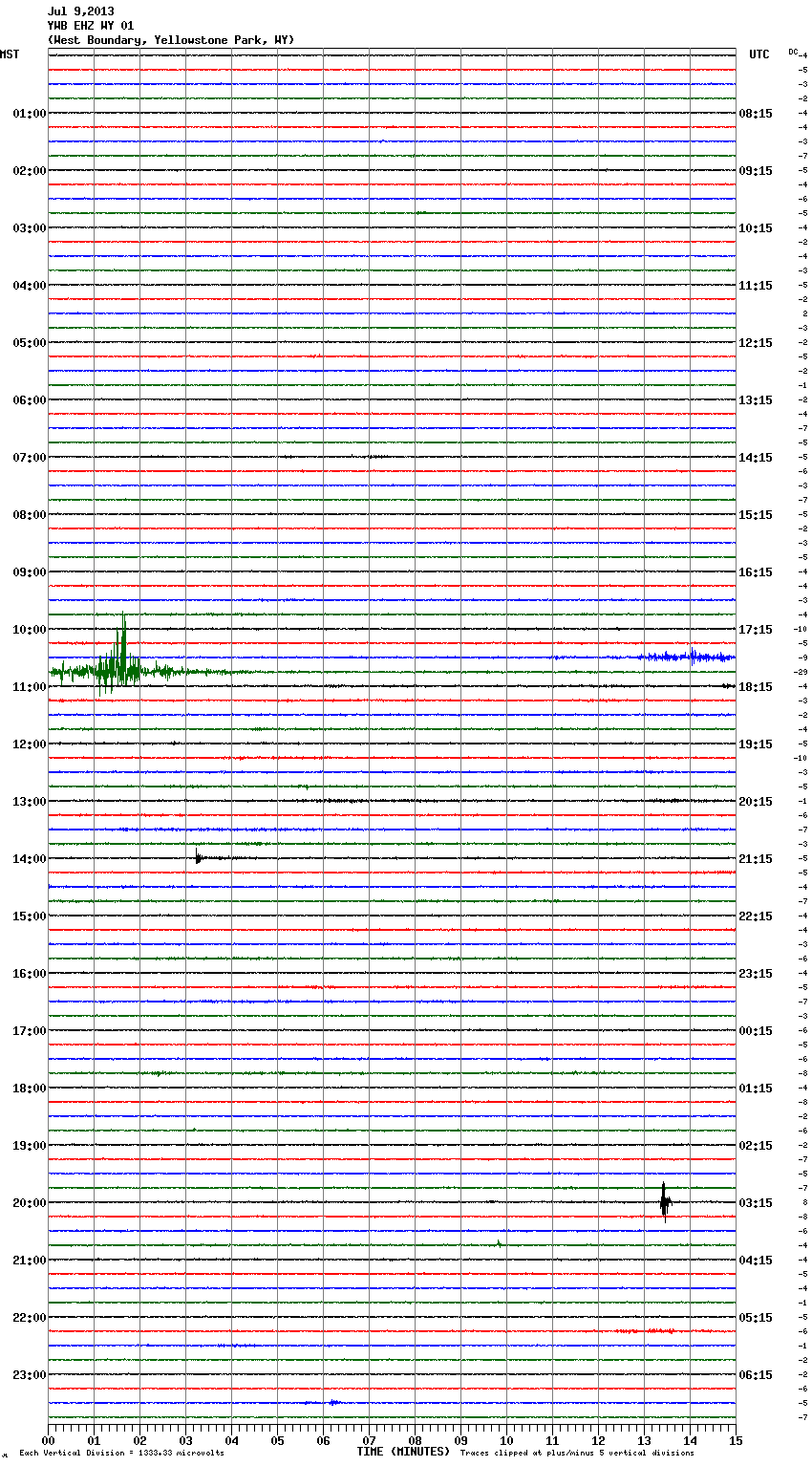Click the '(West Boundary, Yellowstone Park, WY)' title
Screen dimensions: 812x1466
coord(171,40)
